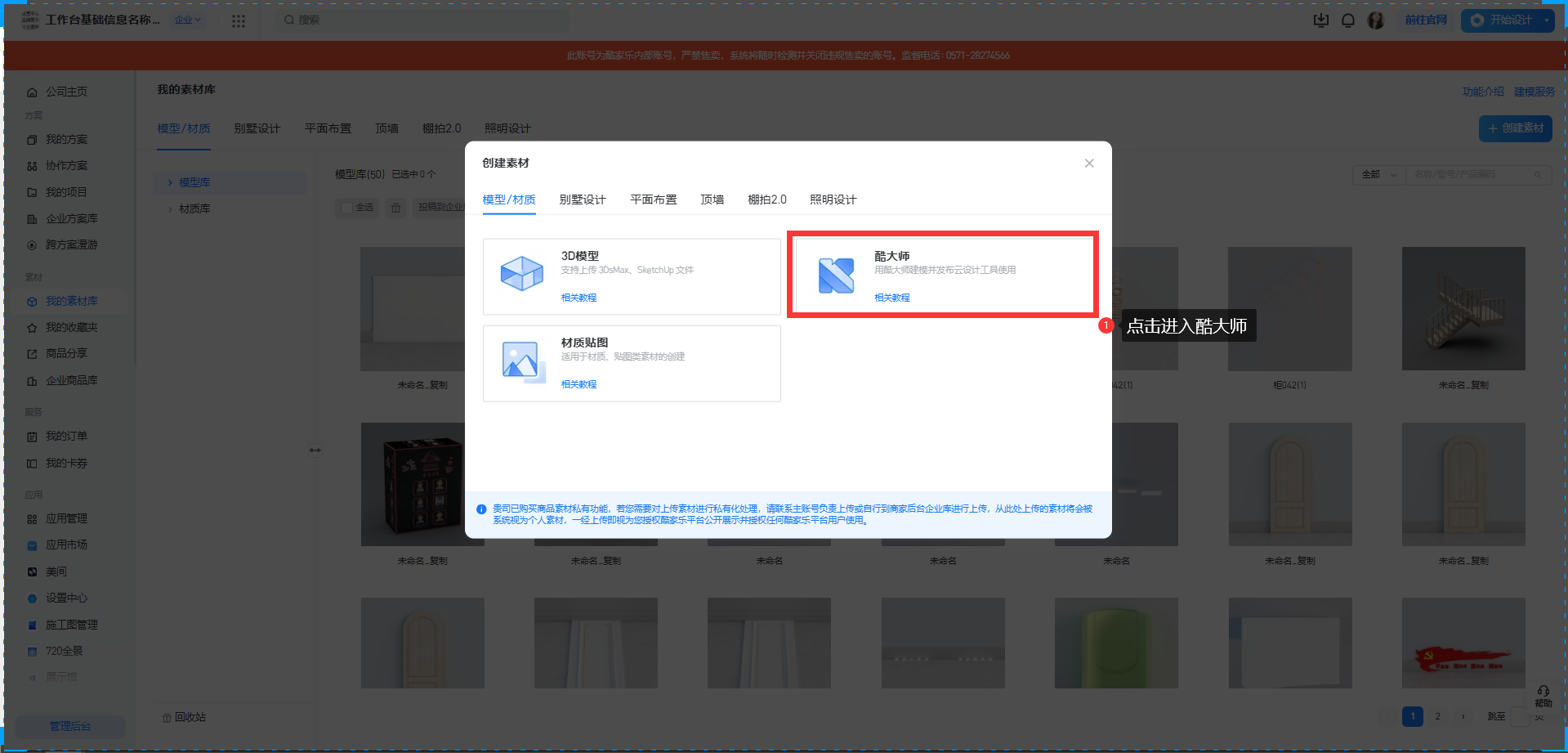The image size is (1568, 753).
Task: Open the 企业 account type dropdown
Action: (x=187, y=20)
